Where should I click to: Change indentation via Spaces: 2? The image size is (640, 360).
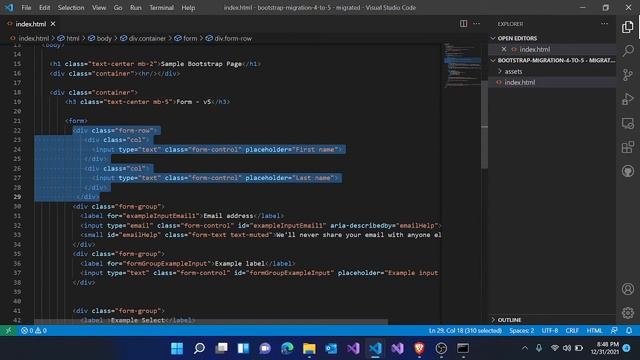(x=522, y=331)
